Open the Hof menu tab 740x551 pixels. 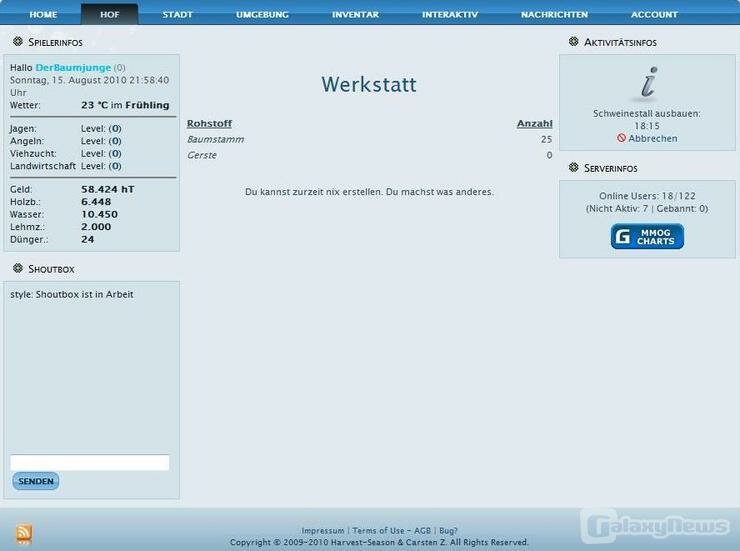click(x=109, y=15)
